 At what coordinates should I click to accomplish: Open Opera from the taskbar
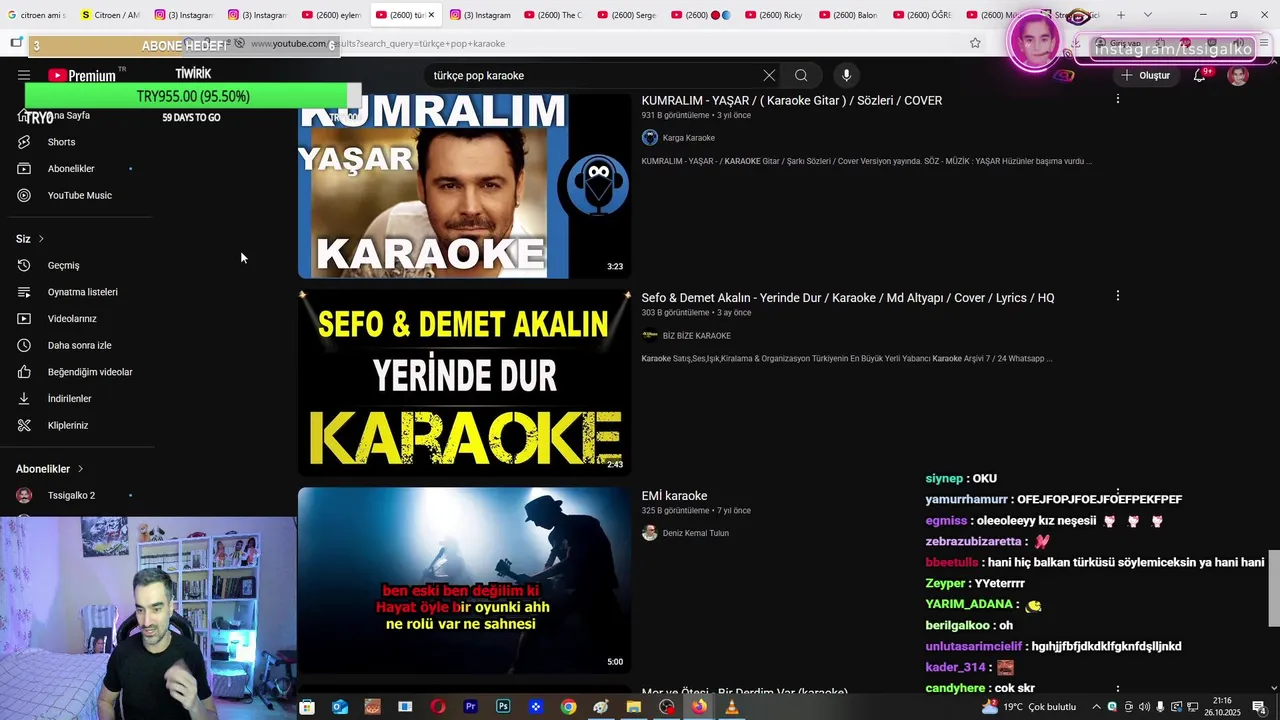click(438, 707)
